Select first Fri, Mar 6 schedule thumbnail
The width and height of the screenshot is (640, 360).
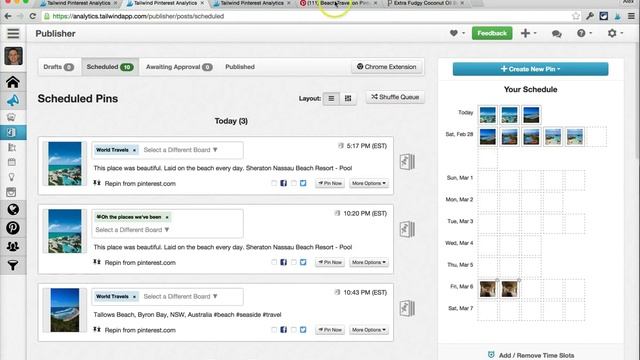tap(488, 289)
